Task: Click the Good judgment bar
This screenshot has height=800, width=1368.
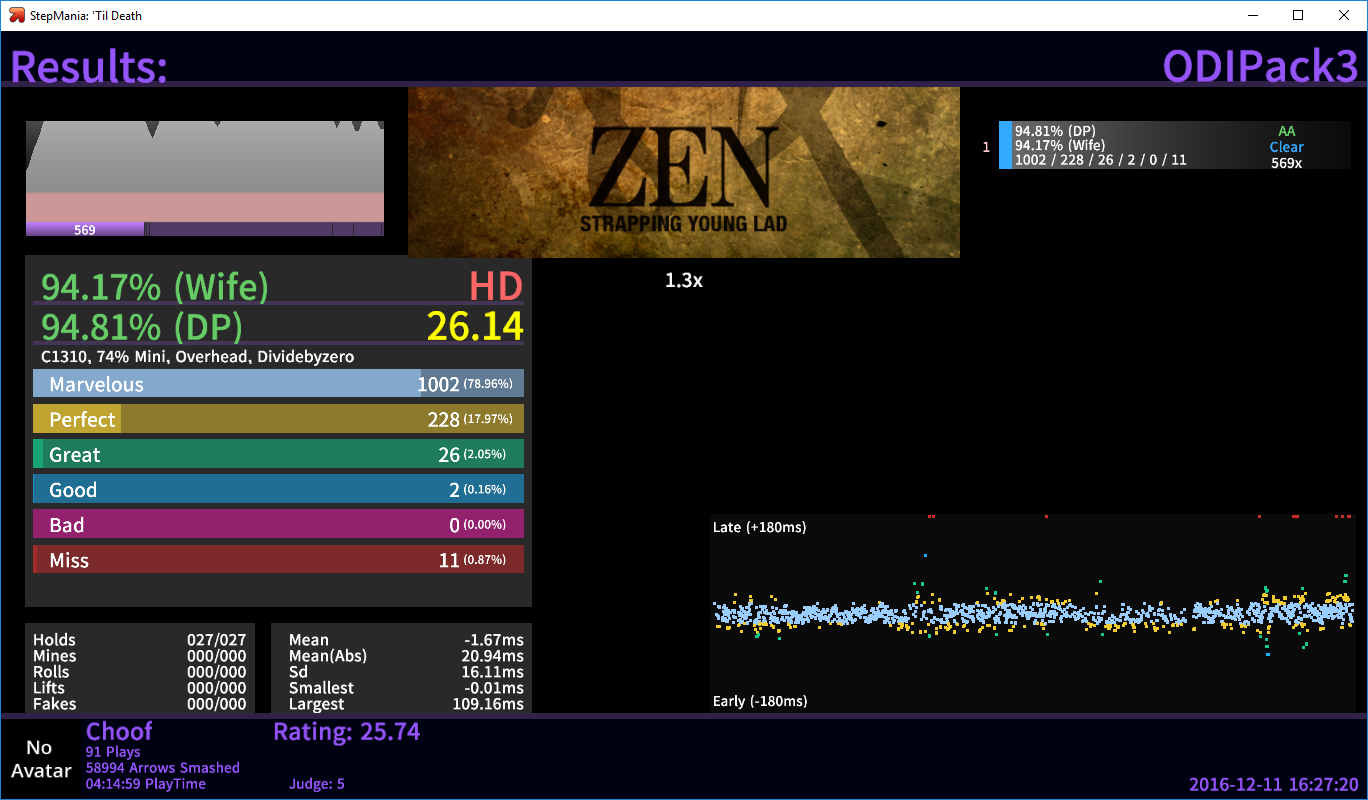Action: 278,489
